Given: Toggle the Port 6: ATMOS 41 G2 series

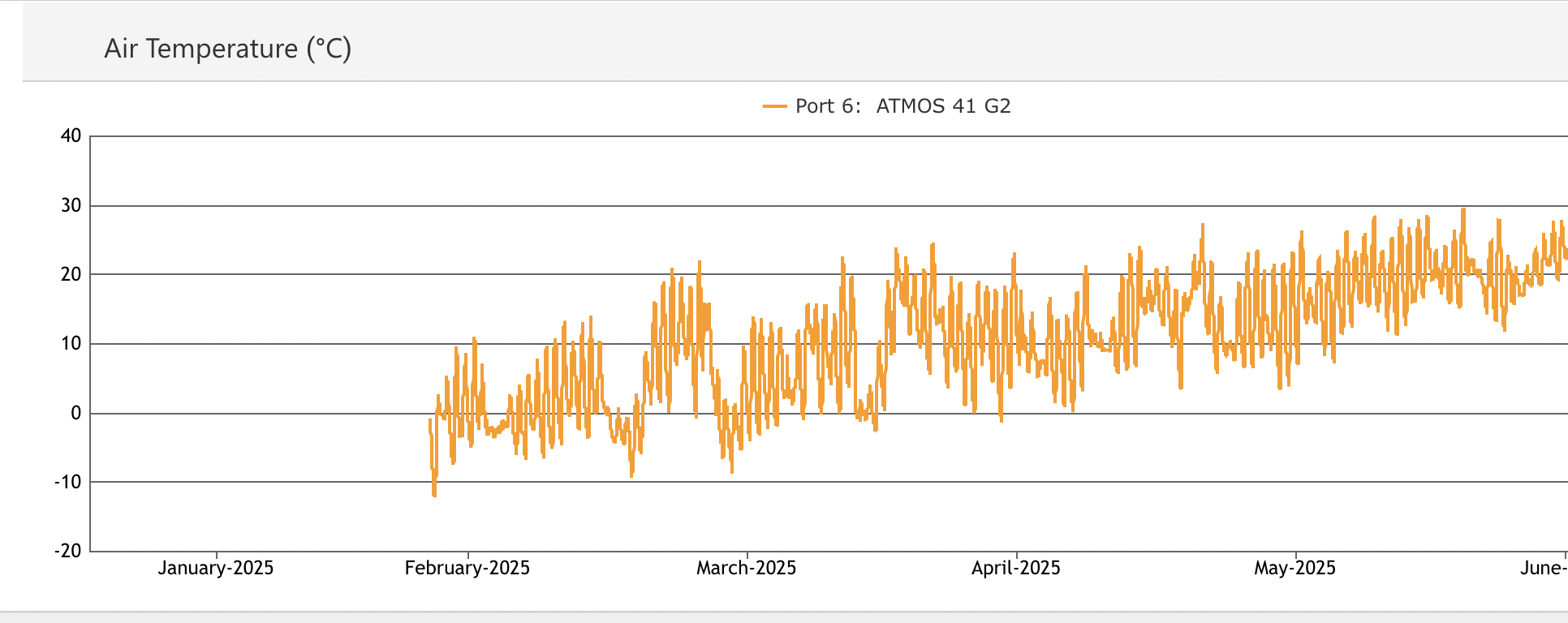Looking at the screenshot, I should (902, 106).
